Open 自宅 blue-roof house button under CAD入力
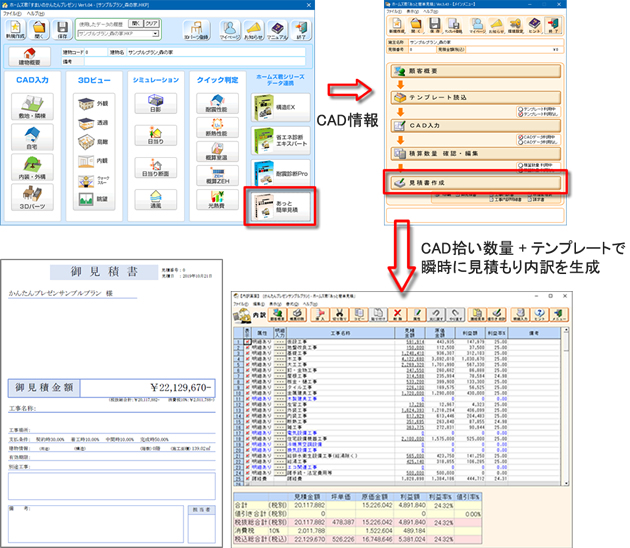Image resolution: width=630 pixels, height=548 pixels. (32, 137)
